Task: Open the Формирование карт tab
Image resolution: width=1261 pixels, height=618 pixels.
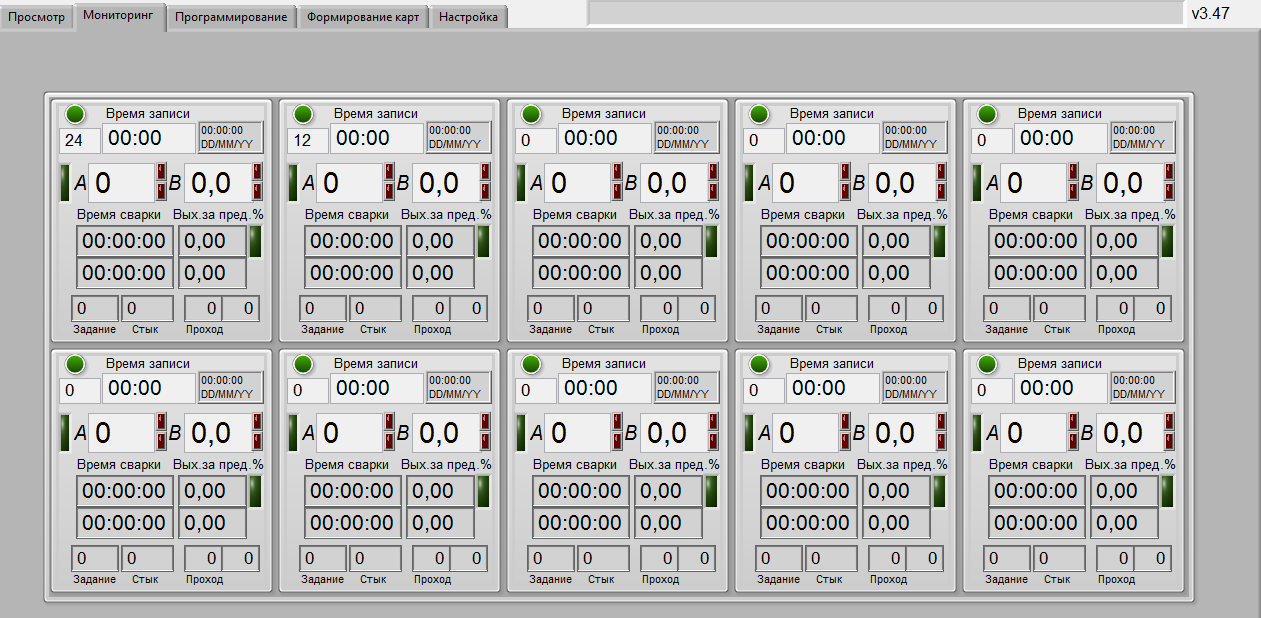Action: click(x=363, y=18)
